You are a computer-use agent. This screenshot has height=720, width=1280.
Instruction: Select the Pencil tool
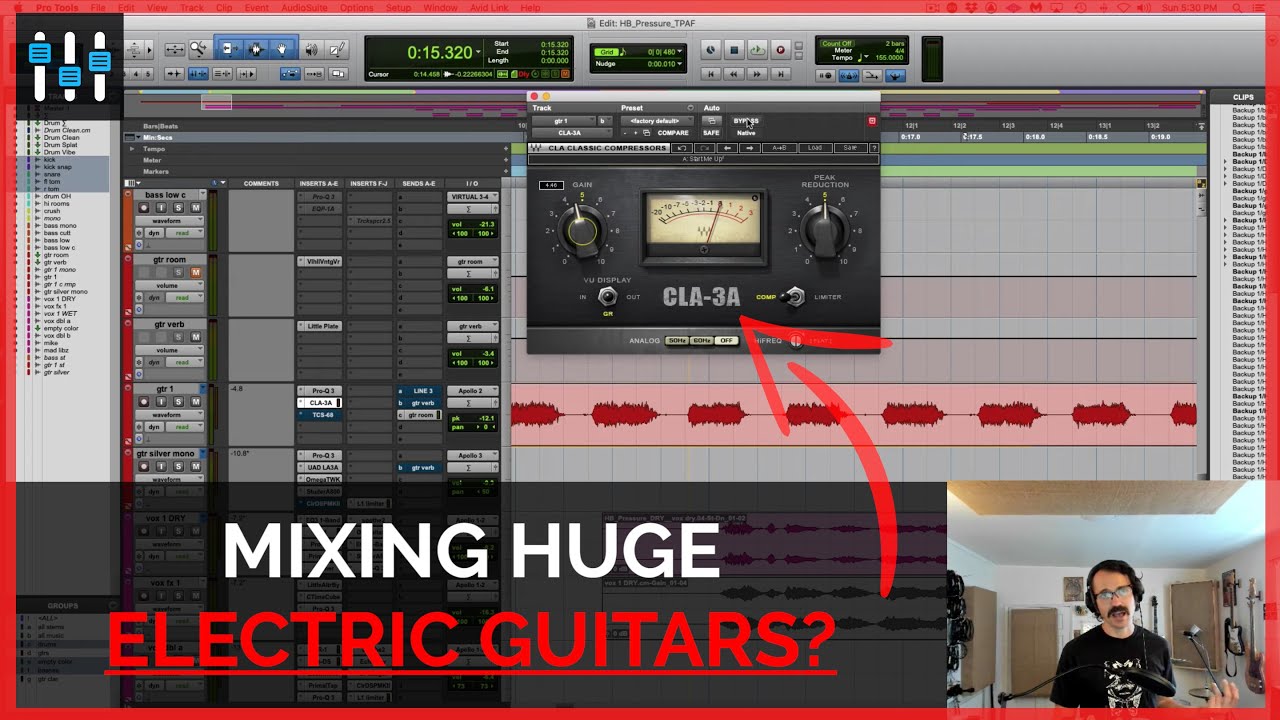(337, 49)
